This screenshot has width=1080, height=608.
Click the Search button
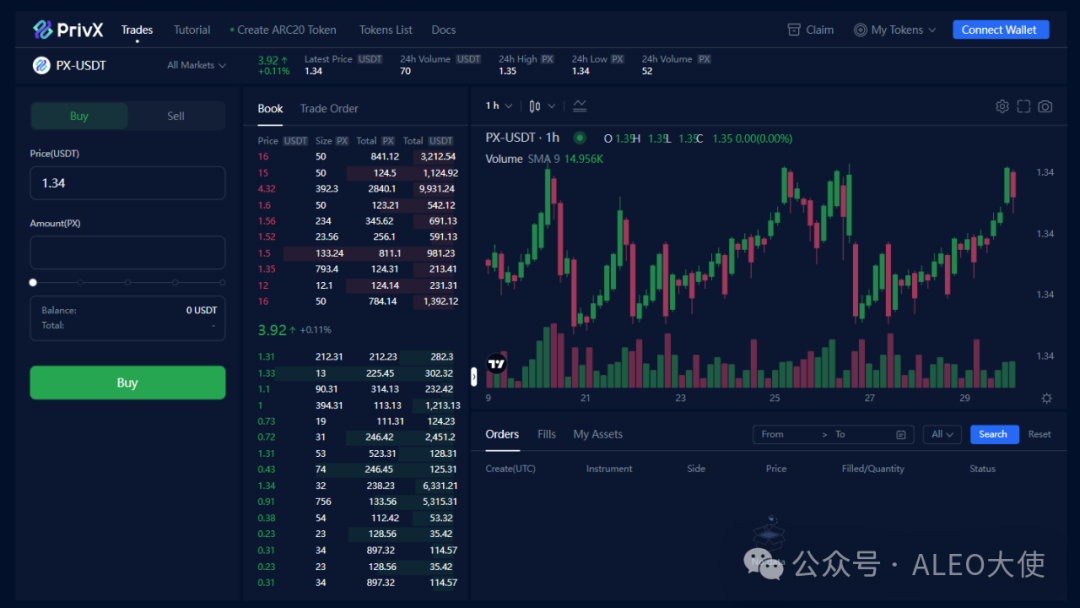(994, 434)
